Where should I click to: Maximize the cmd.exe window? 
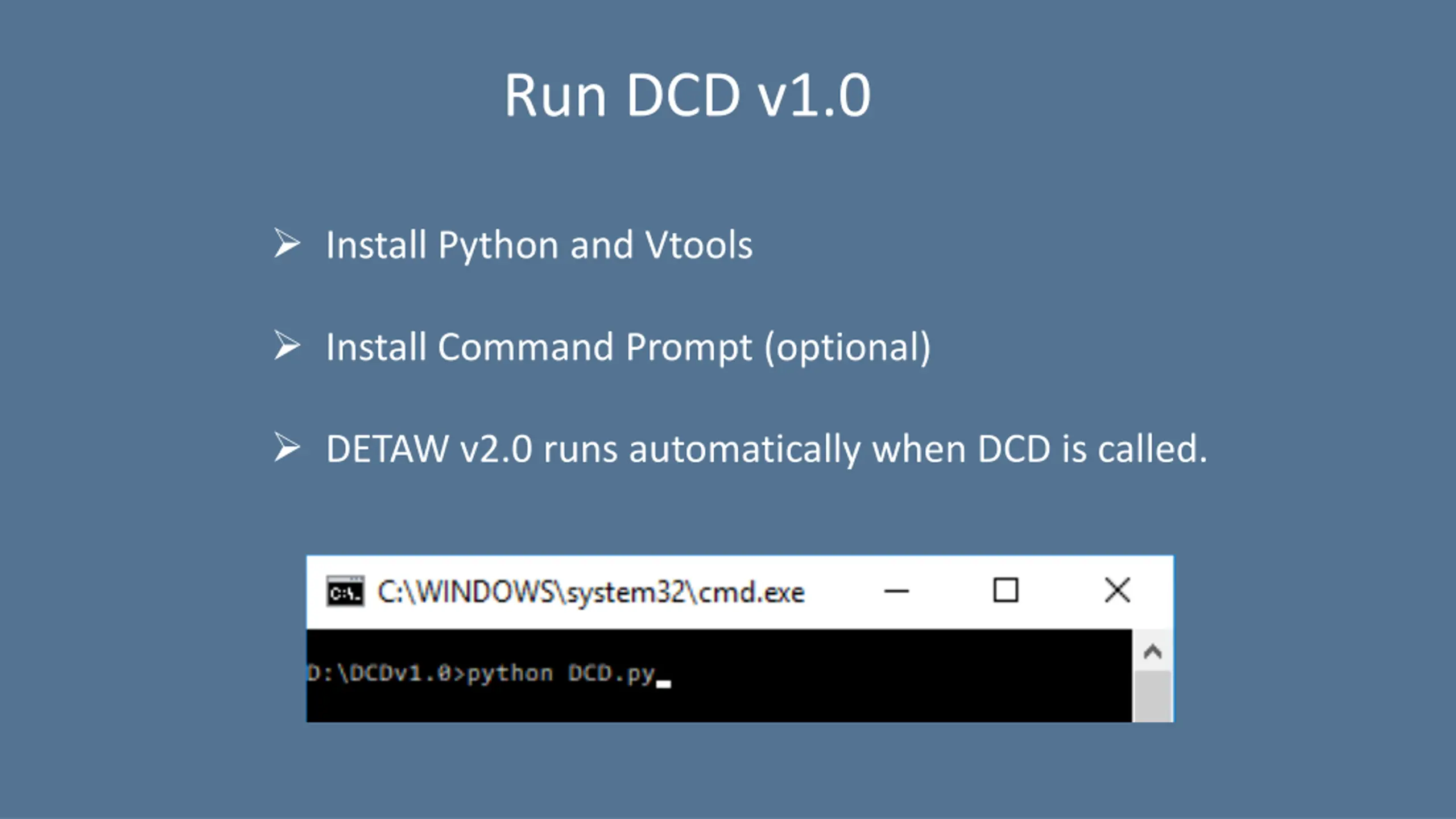coord(1006,590)
